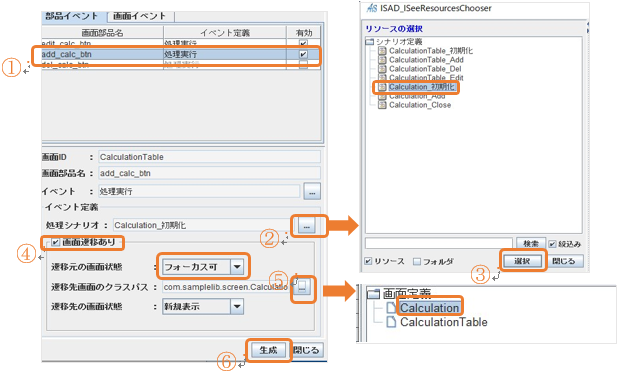617x371 pixels.
Task: Switch to the 画面イベント tab
Action: pos(140,16)
